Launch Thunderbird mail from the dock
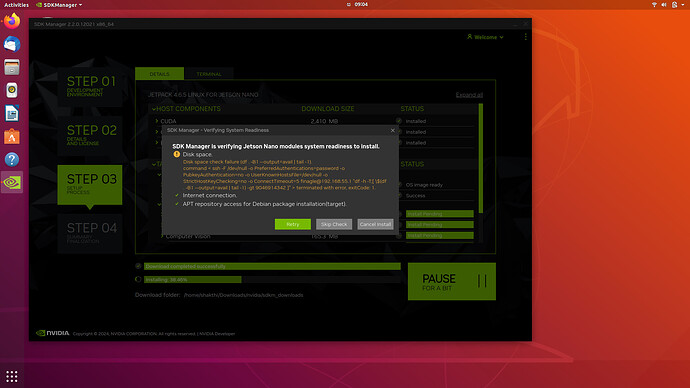 point(12,44)
